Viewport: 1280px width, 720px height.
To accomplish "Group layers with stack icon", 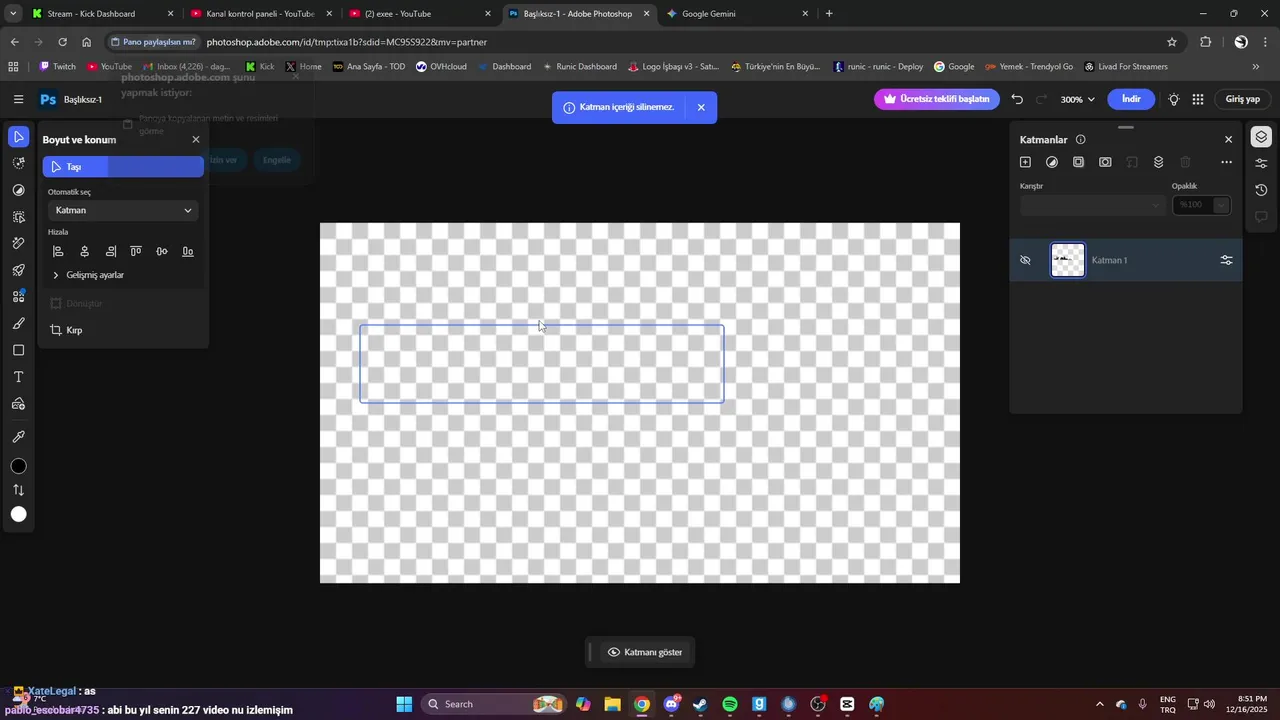I will (1158, 162).
